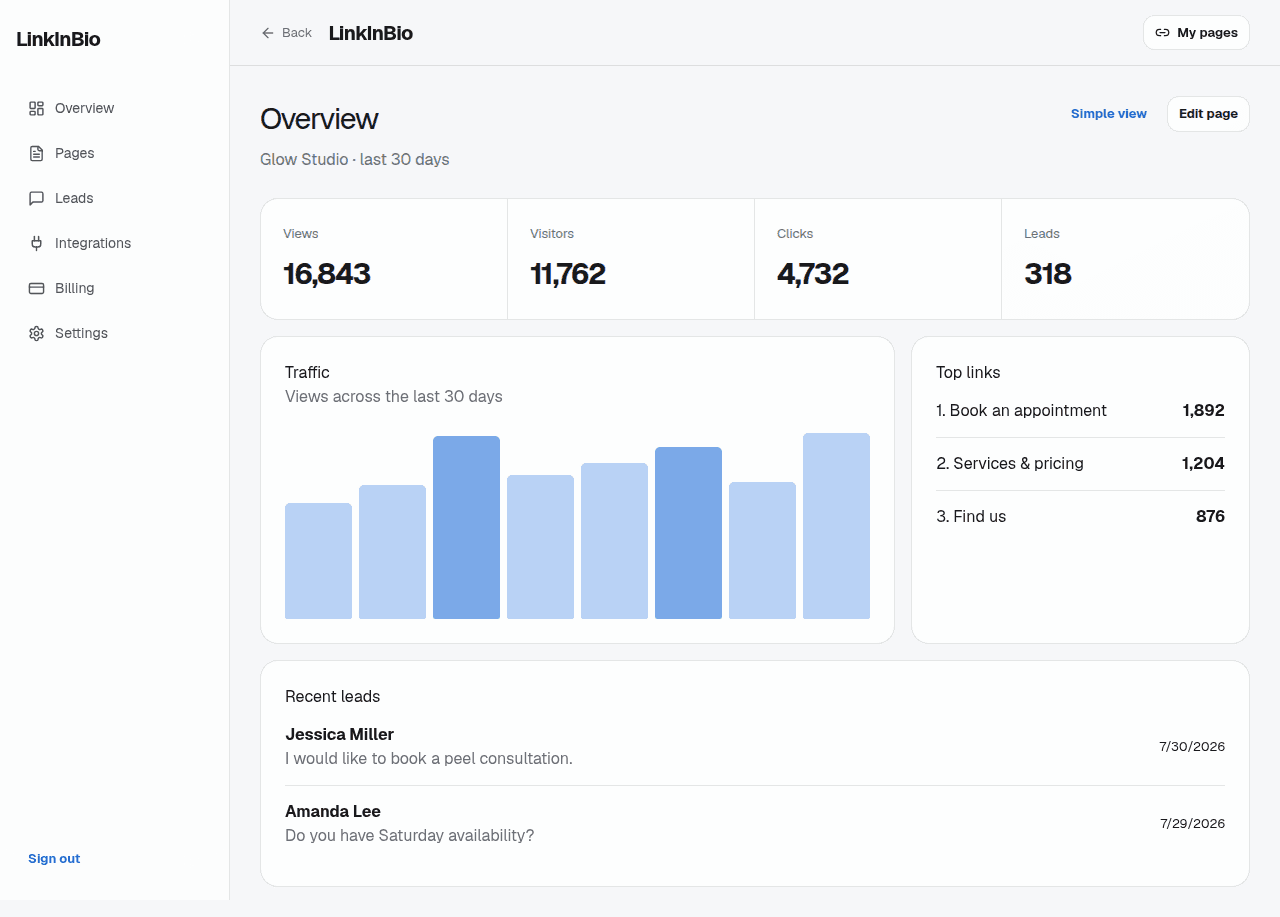Viewport: 1280px width, 917px height.
Task: Click the 7/29/2026 lead date
Action: pyautogui.click(x=1192, y=824)
